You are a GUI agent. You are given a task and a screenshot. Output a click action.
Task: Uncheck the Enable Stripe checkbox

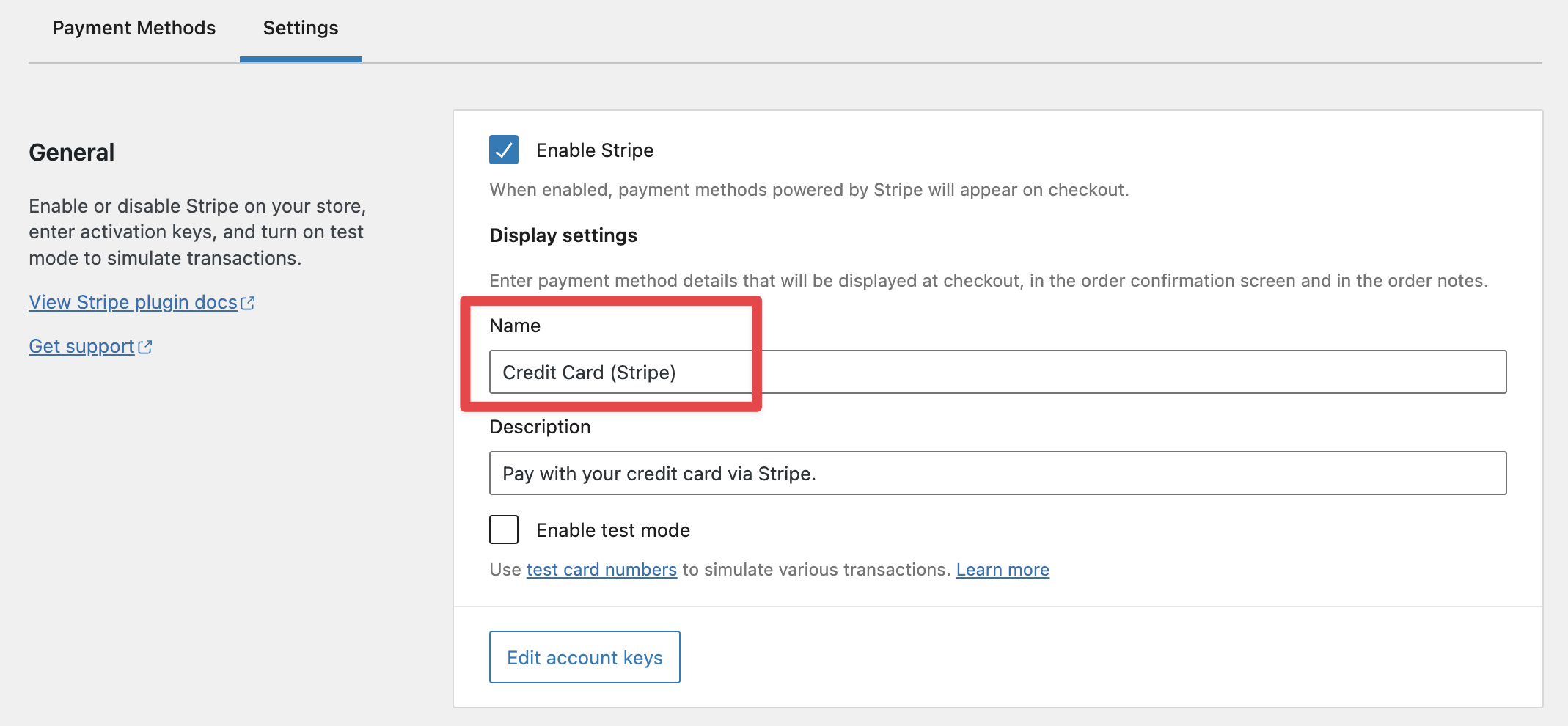504,150
